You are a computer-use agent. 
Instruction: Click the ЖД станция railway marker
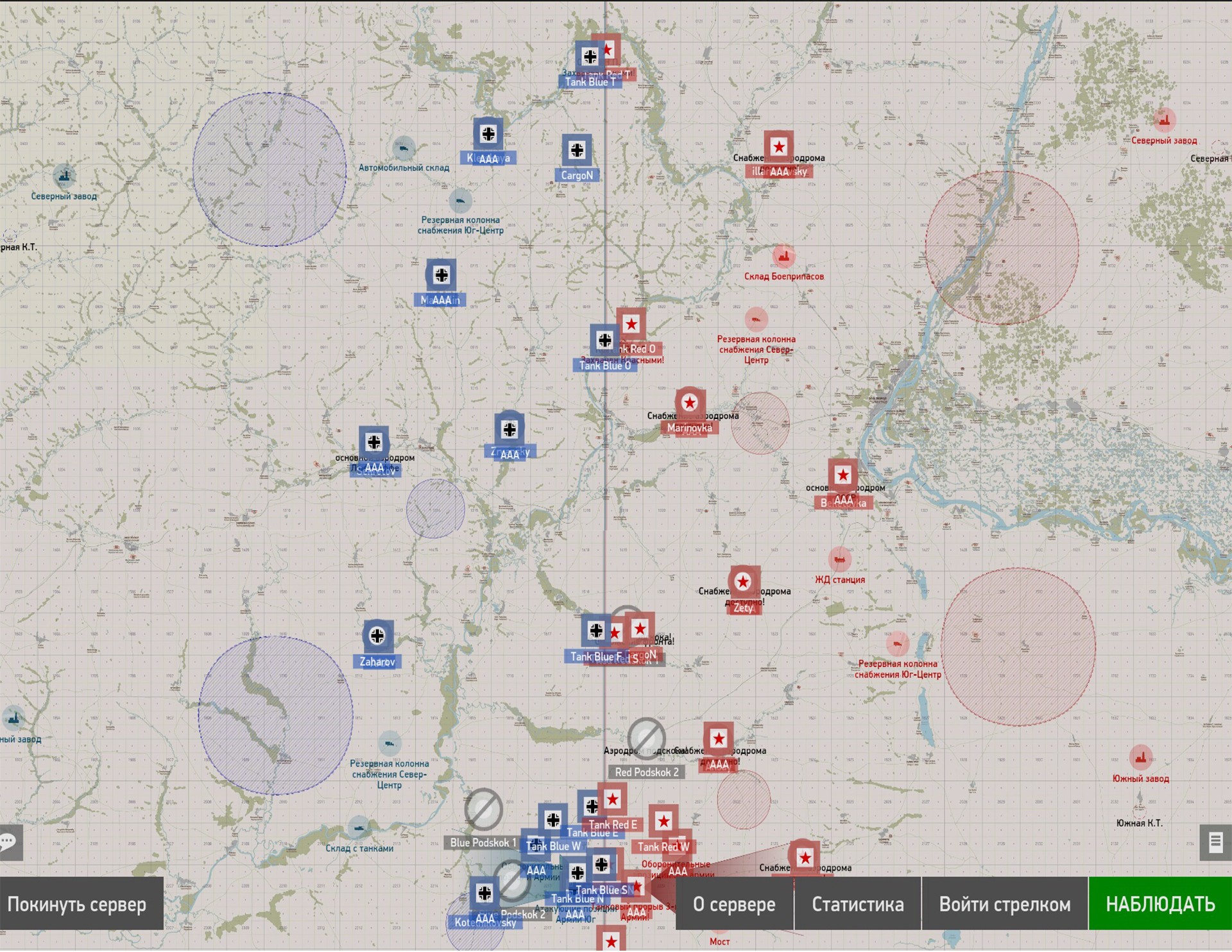[x=839, y=560]
